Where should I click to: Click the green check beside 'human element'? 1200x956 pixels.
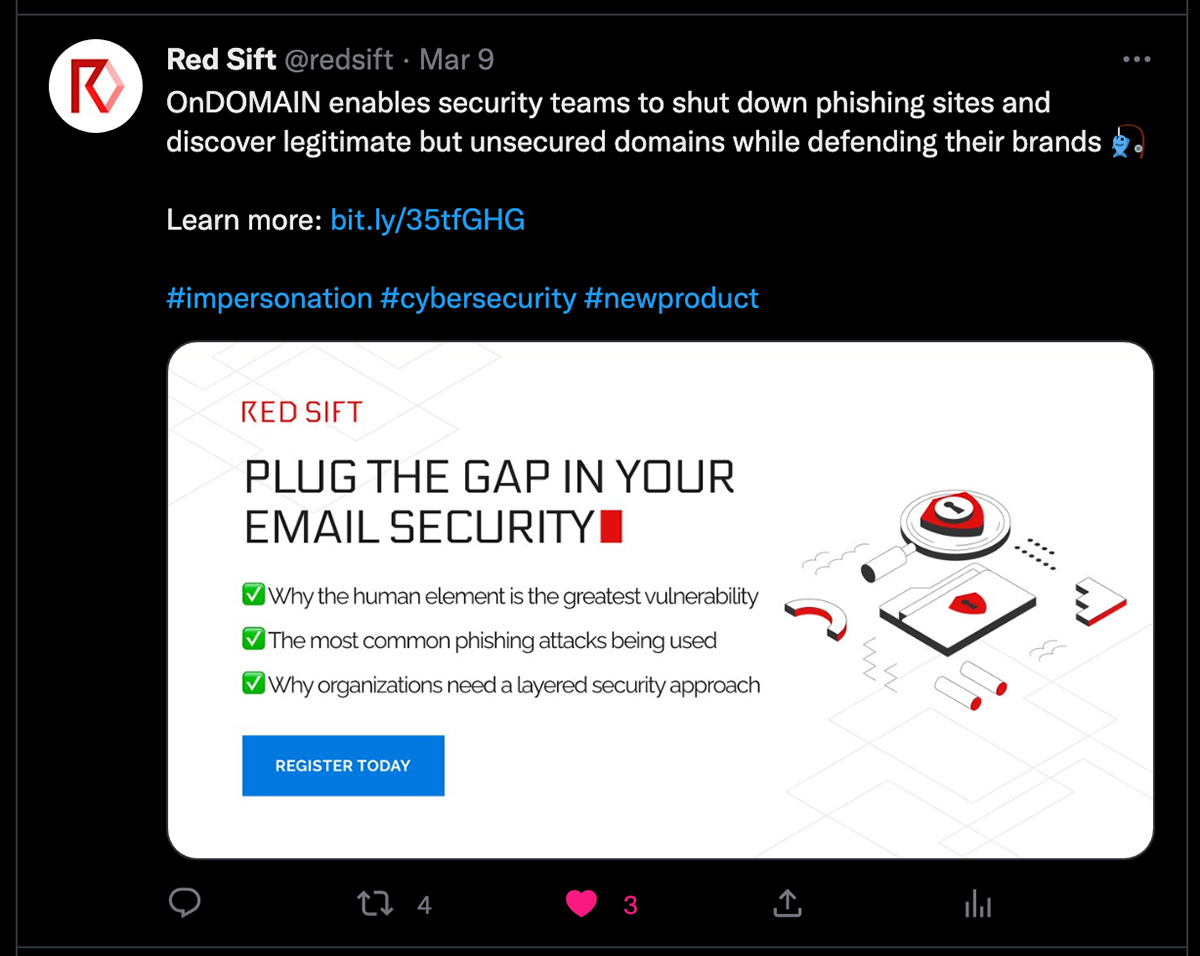tap(253, 595)
